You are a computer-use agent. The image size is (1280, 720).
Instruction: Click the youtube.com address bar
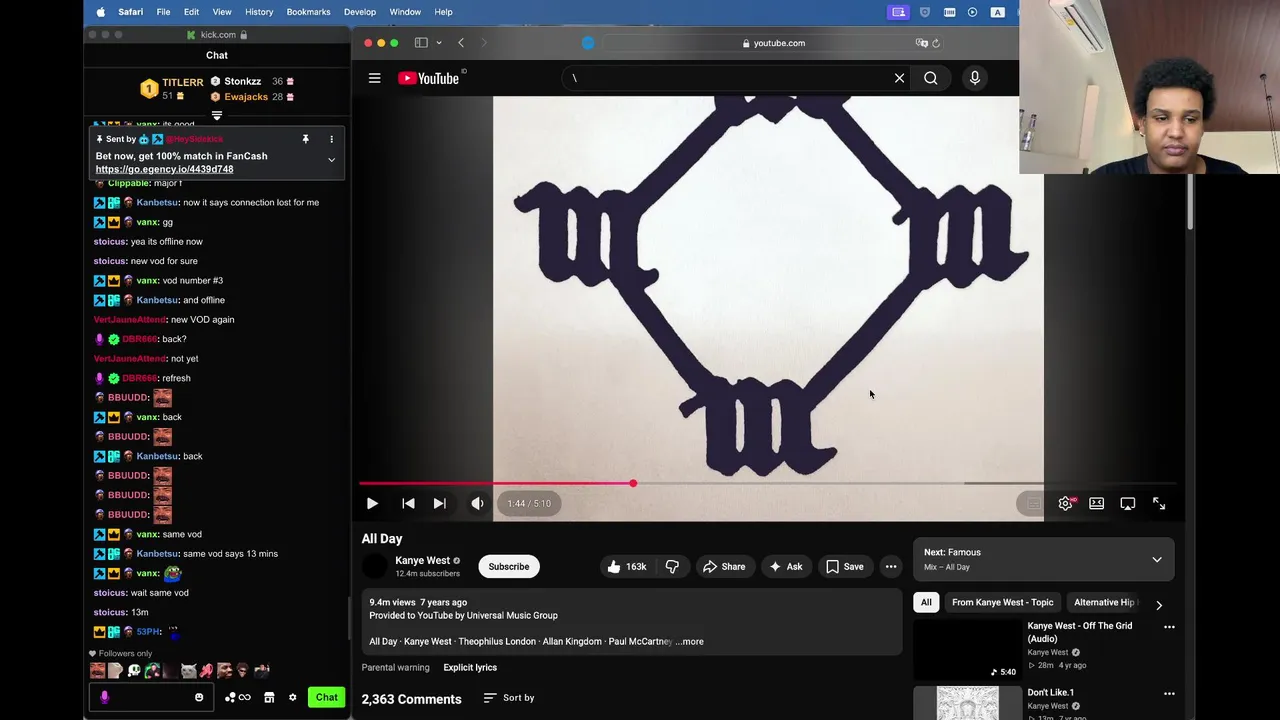pyautogui.click(x=771, y=43)
